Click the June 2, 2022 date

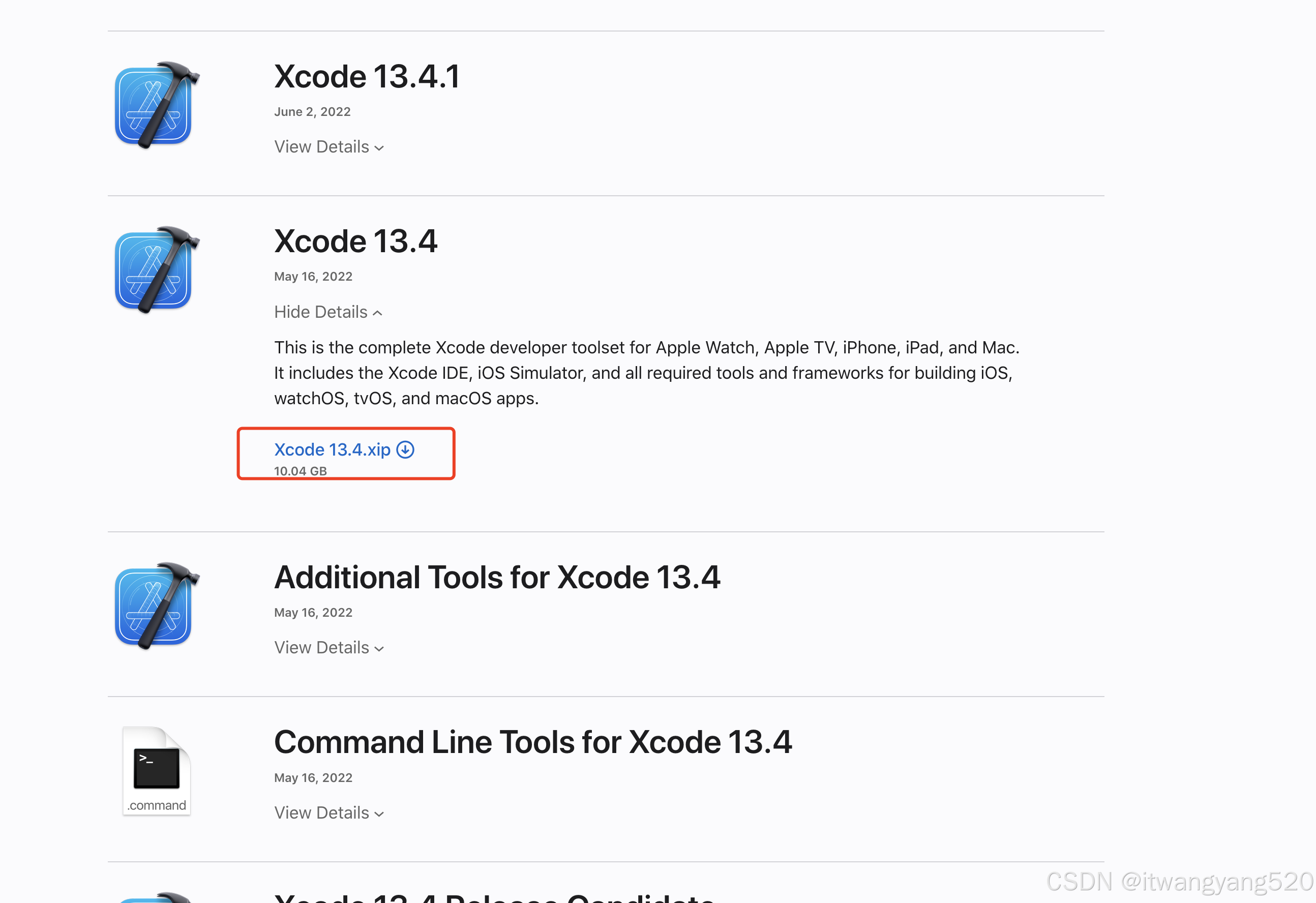coord(313,111)
